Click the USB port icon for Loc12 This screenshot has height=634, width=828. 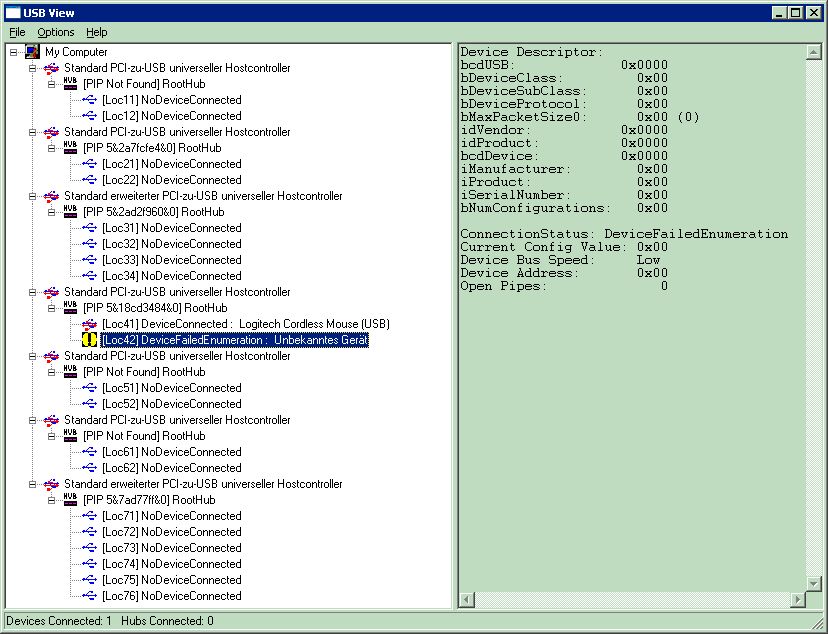pos(90,116)
